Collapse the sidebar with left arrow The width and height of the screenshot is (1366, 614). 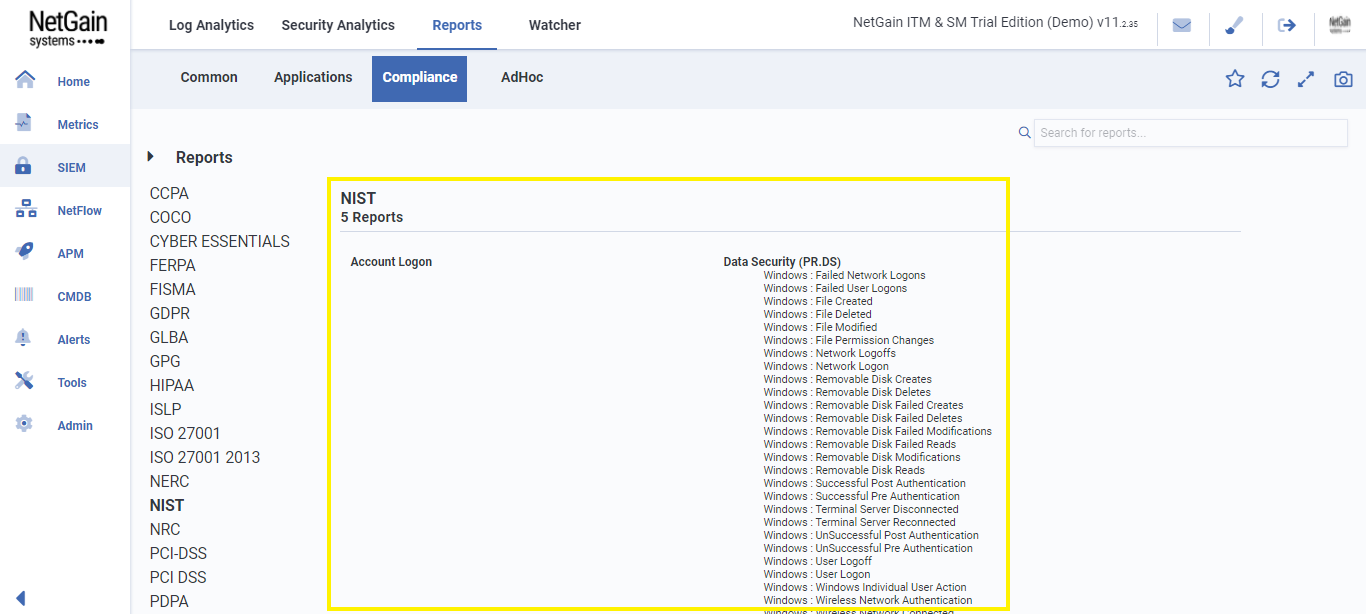click(x=20, y=598)
